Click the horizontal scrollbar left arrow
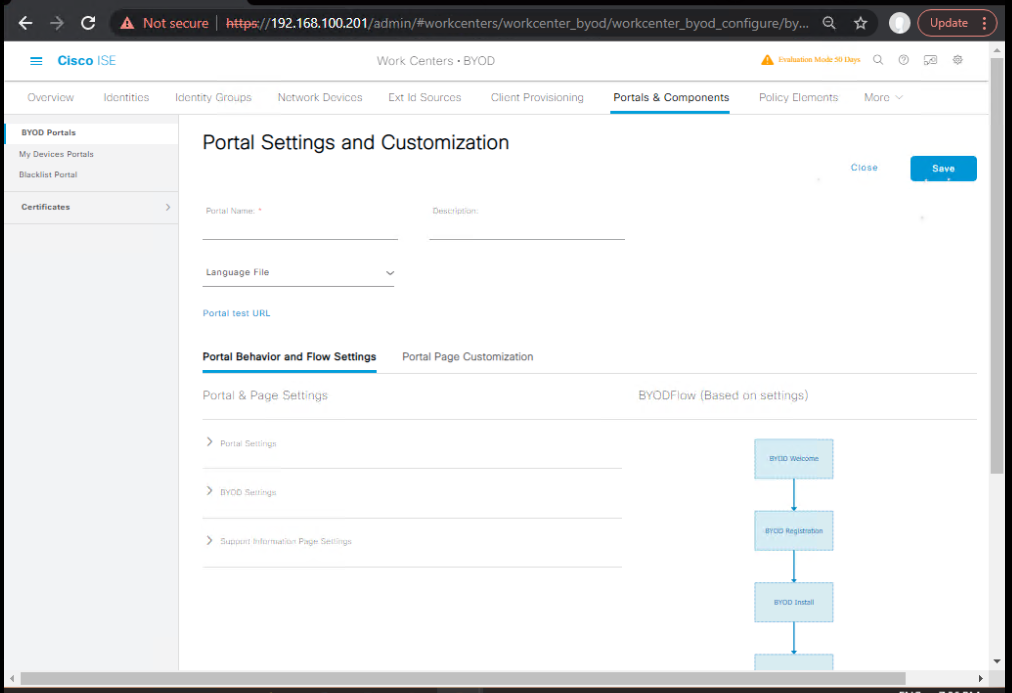This screenshot has width=1012, height=693. 12,678
